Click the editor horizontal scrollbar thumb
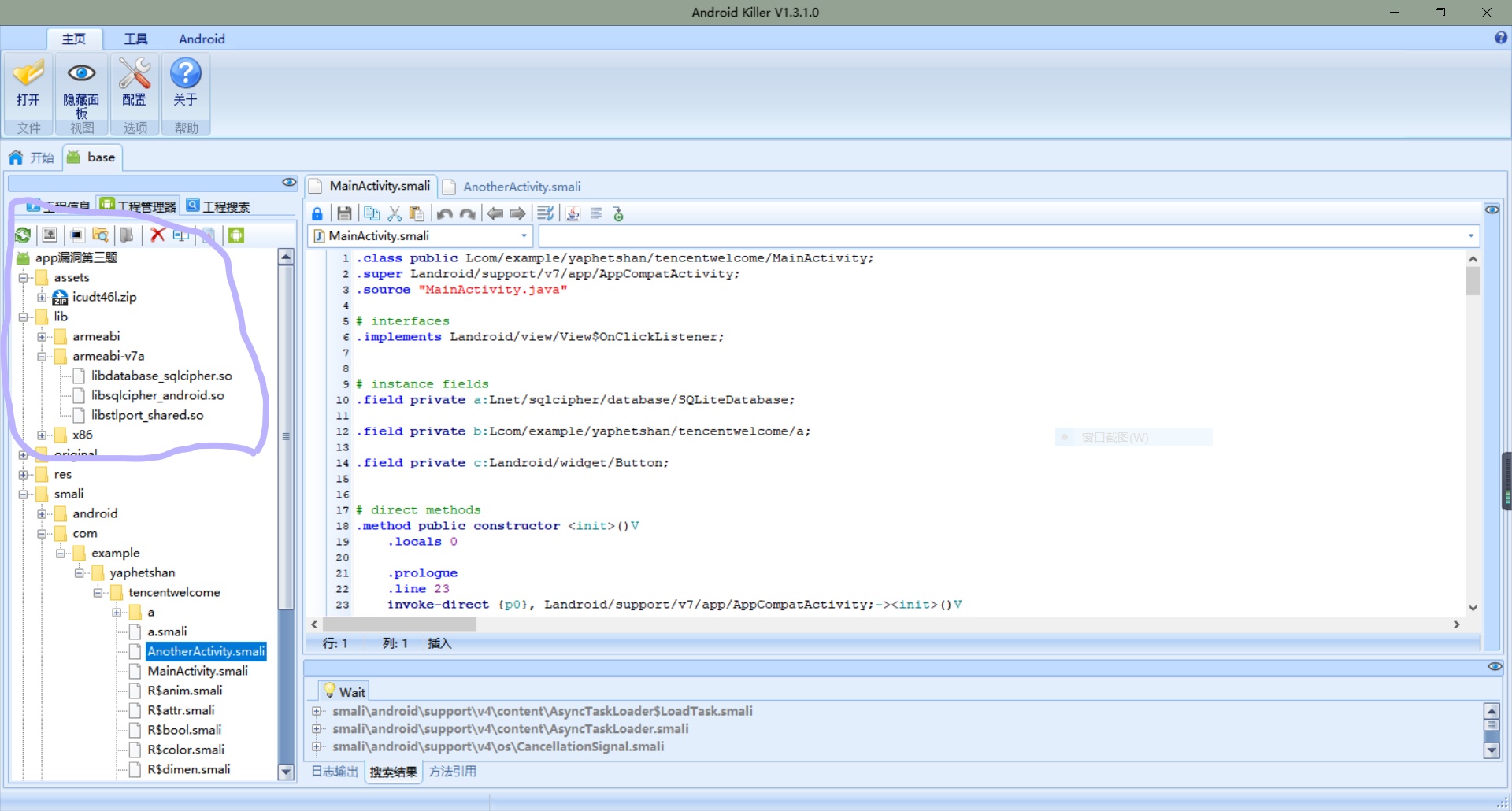The height and width of the screenshot is (811, 1512). pos(398,624)
